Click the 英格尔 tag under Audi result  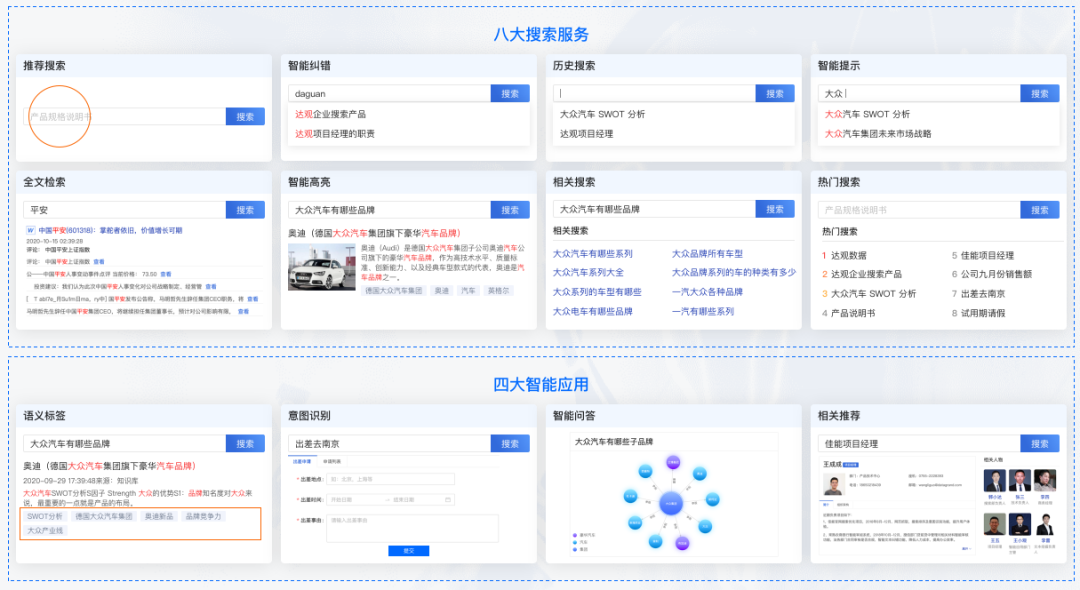pos(498,291)
